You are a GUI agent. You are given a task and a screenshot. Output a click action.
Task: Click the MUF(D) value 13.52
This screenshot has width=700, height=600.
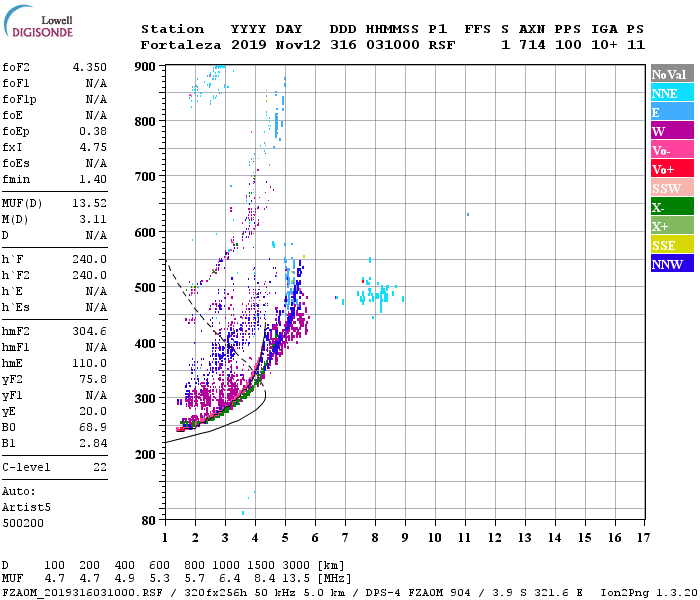coord(90,203)
